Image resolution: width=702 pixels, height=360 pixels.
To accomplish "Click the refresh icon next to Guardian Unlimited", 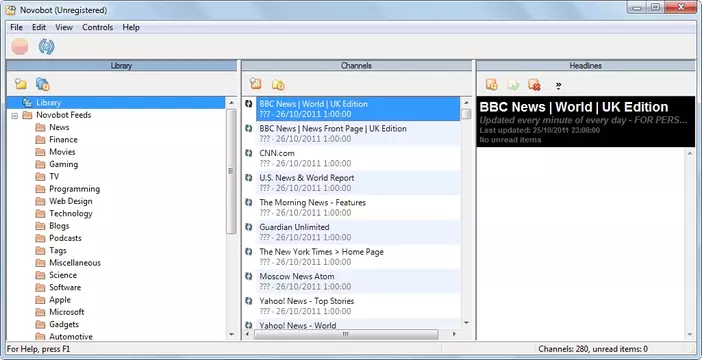I will (249, 227).
